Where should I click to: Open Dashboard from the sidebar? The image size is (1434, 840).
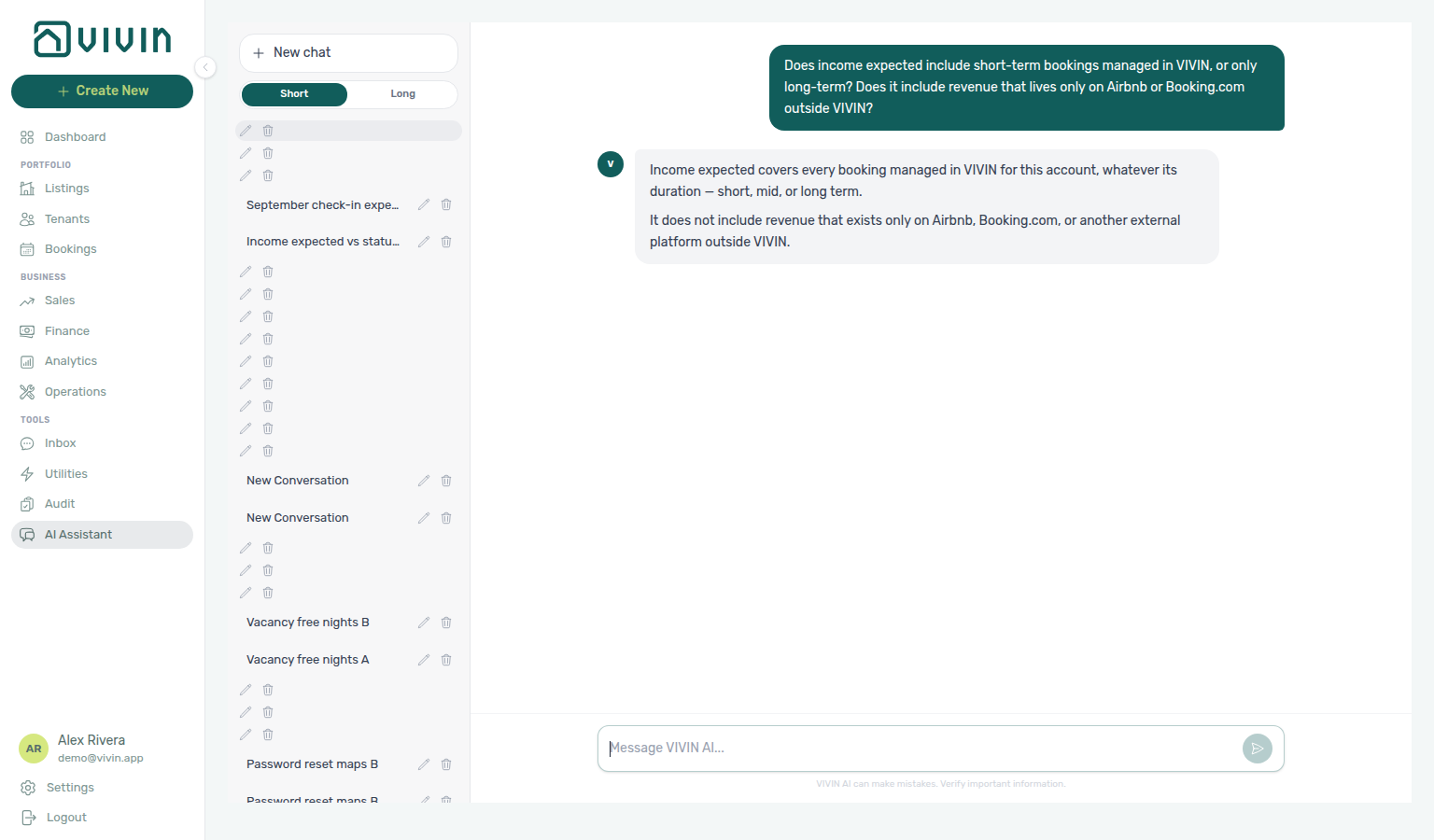(x=102, y=137)
